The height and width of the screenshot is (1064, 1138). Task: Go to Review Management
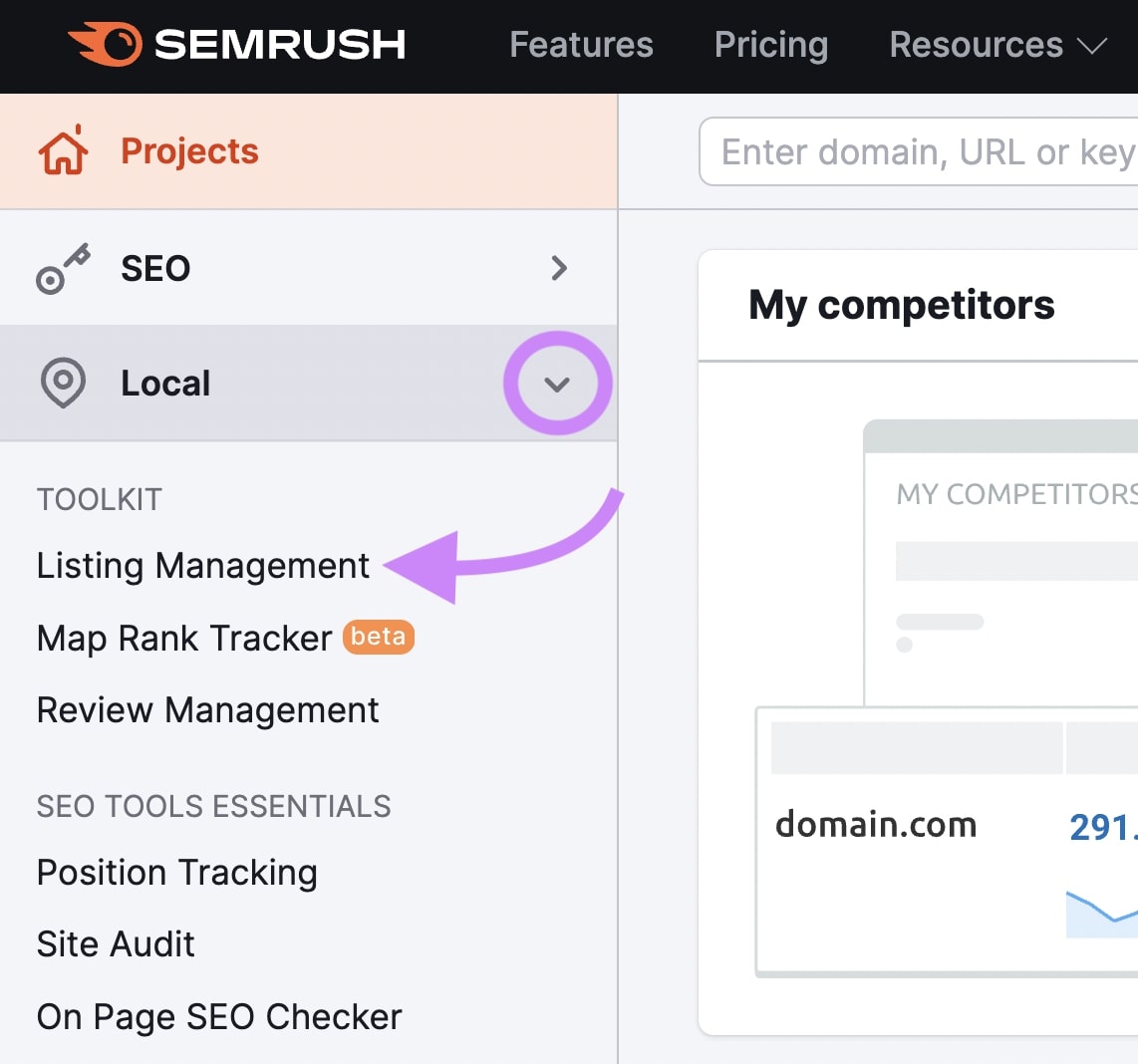coord(207,710)
